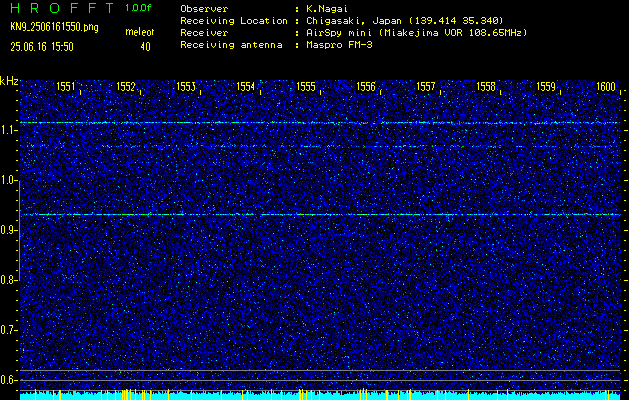Select the 1551 time marker
The image size is (629, 400).
(65, 86)
